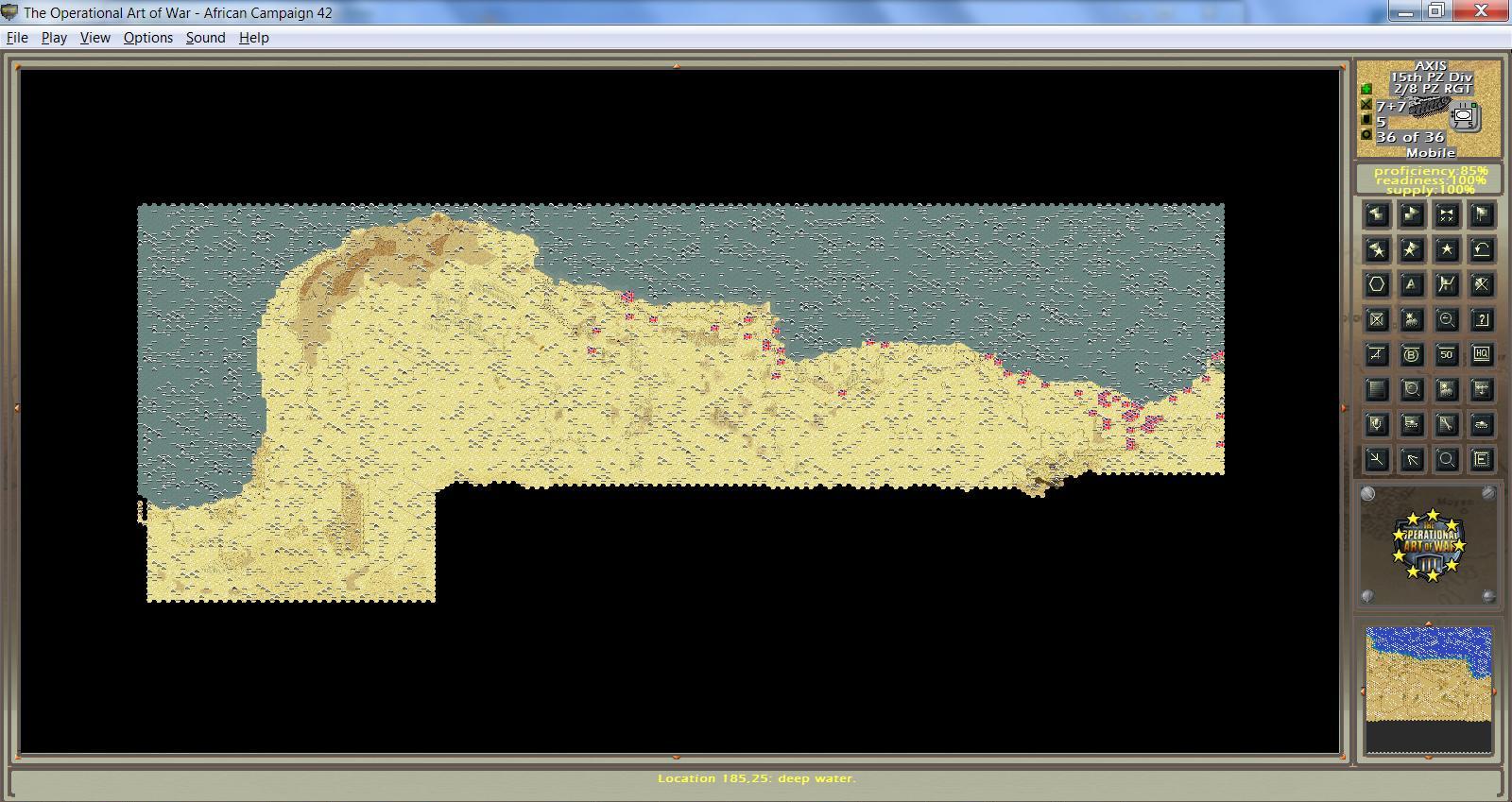This screenshot has width=1512, height=802.
Task: Click the slashed H-shaped icon button
Action: coord(1447,284)
